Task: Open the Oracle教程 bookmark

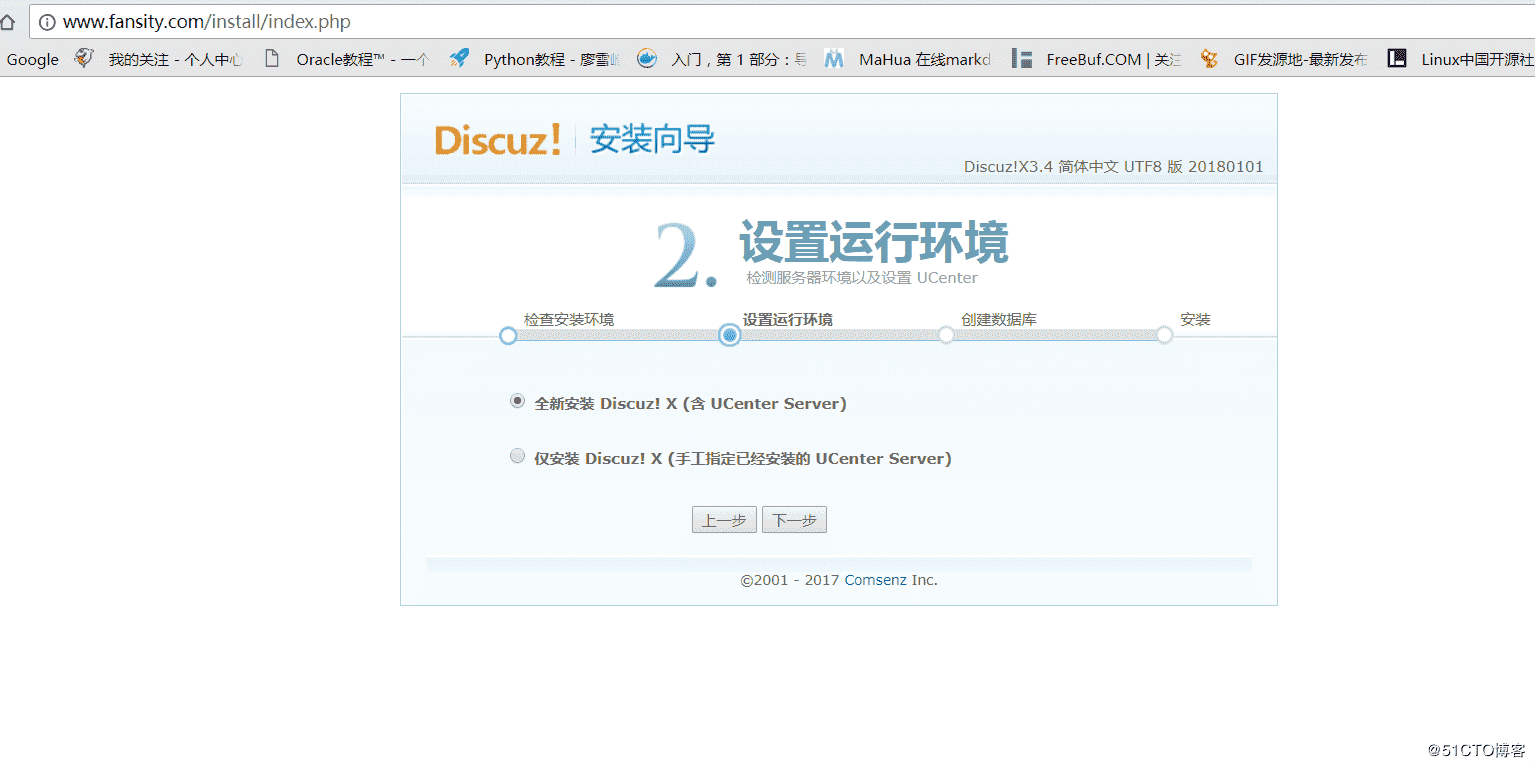Action: tap(363, 60)
